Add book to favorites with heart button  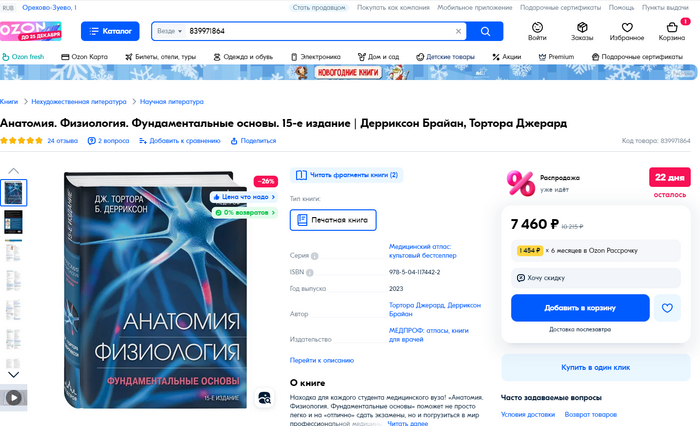[x=667, y=308]
